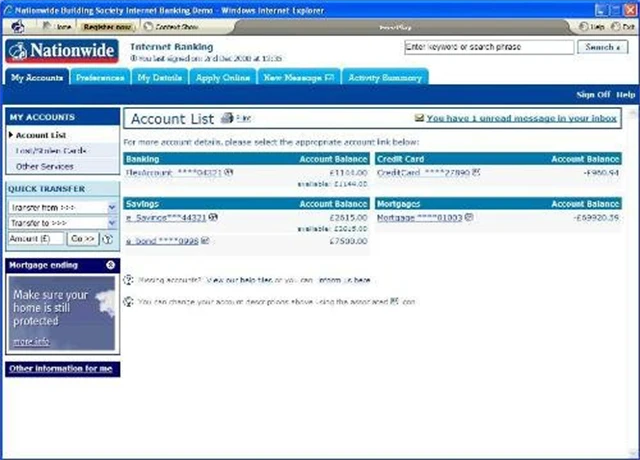Click Register now toolbar button

[x=107, y=27]
